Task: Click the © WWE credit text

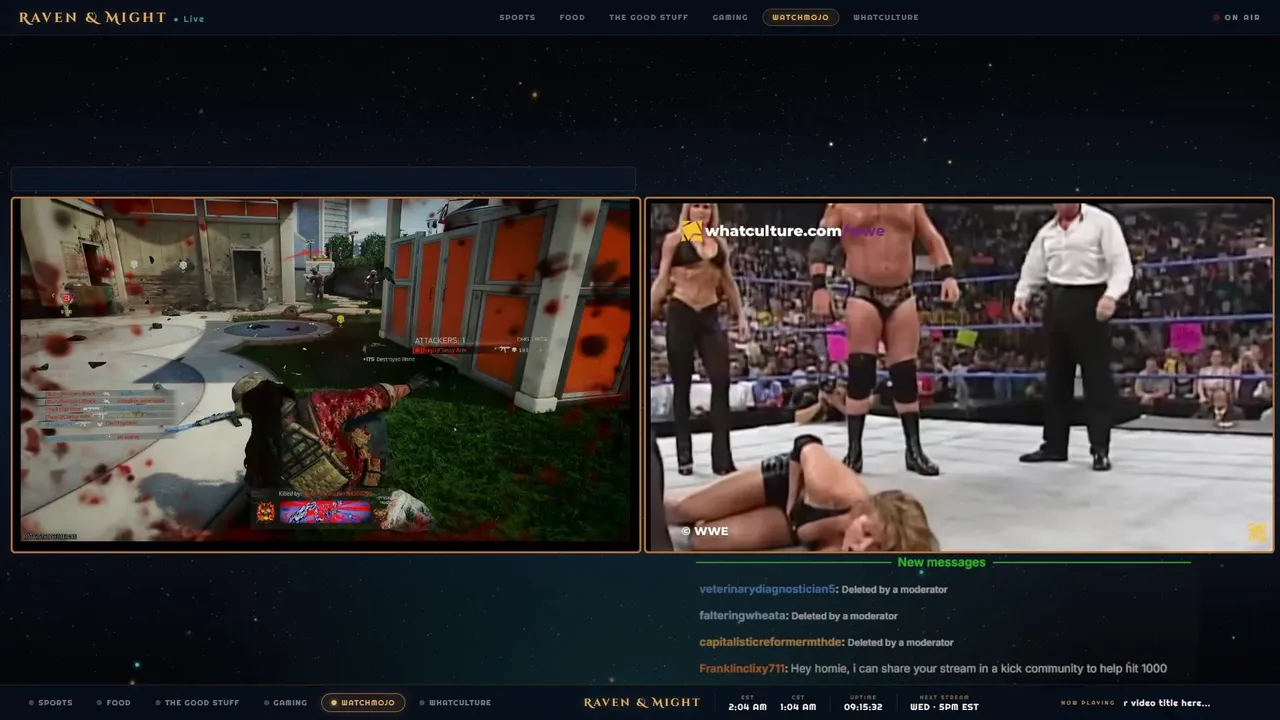Action: (x=705, y=531)
